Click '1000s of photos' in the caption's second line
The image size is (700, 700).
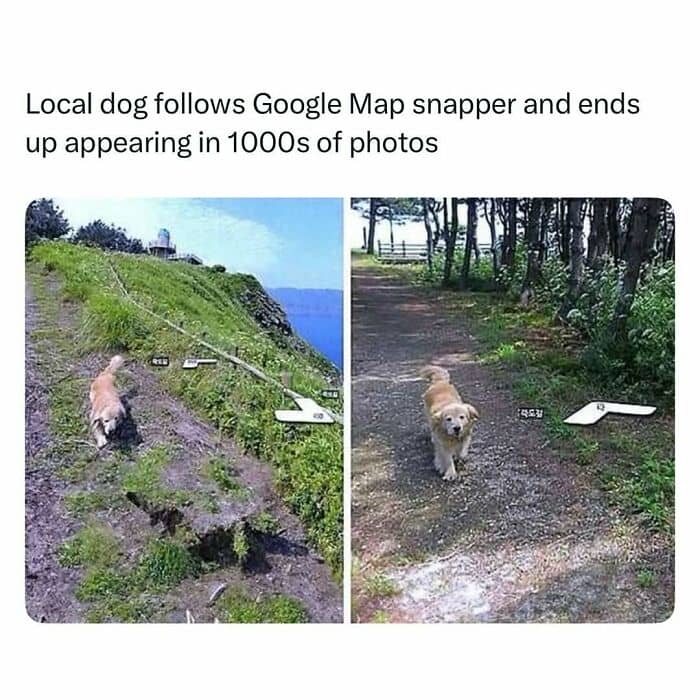(x=333, y=143)
